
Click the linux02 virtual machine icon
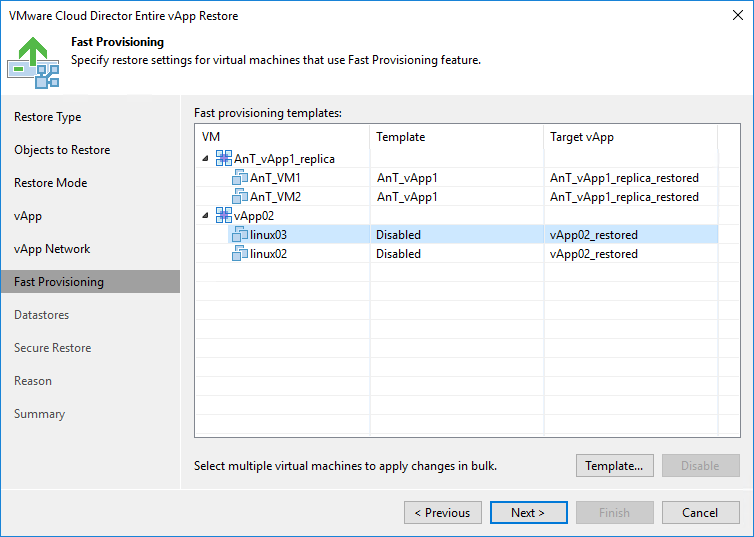[x=240, y=253]
